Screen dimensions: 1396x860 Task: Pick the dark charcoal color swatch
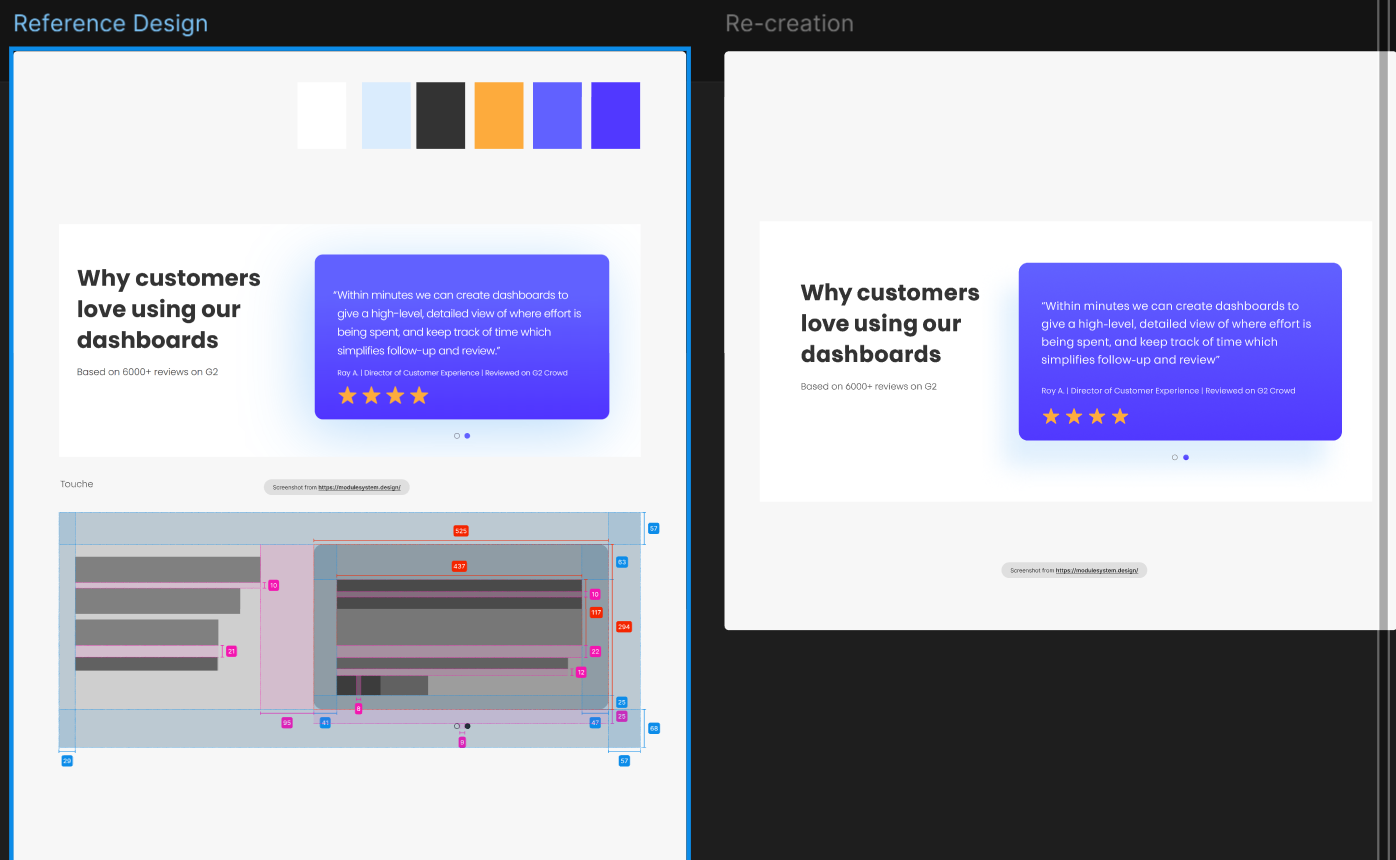[441, 115]
